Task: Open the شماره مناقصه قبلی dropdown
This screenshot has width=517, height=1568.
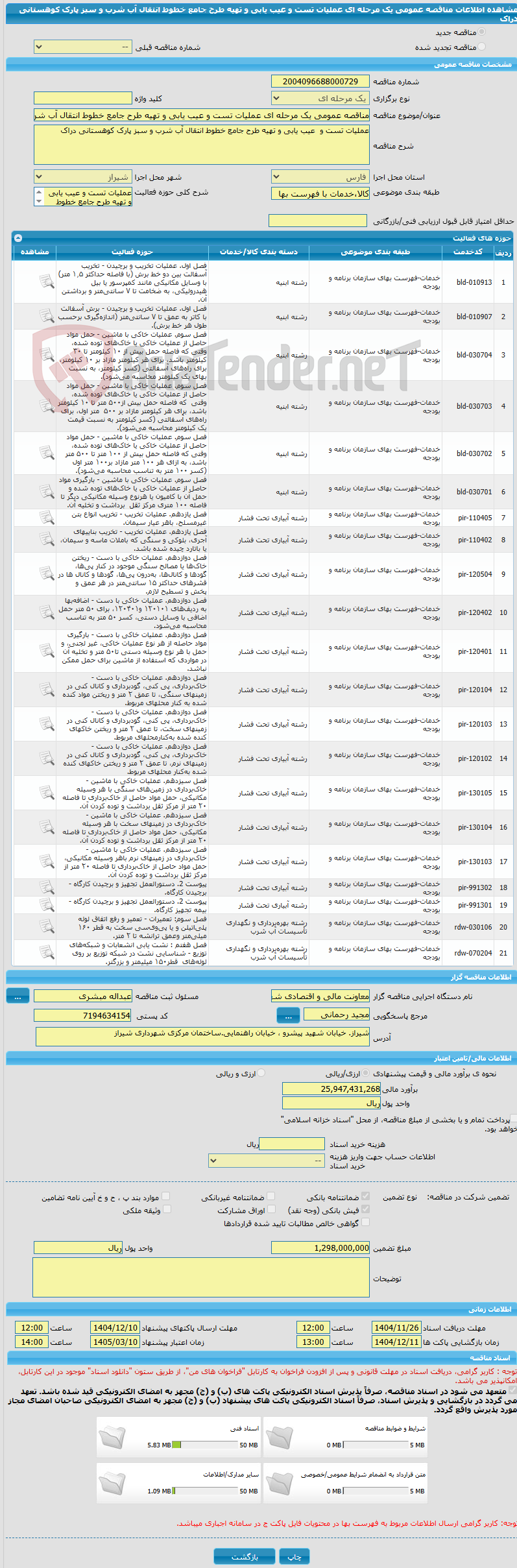Action: pyautogui.click(x=82, y=47)
